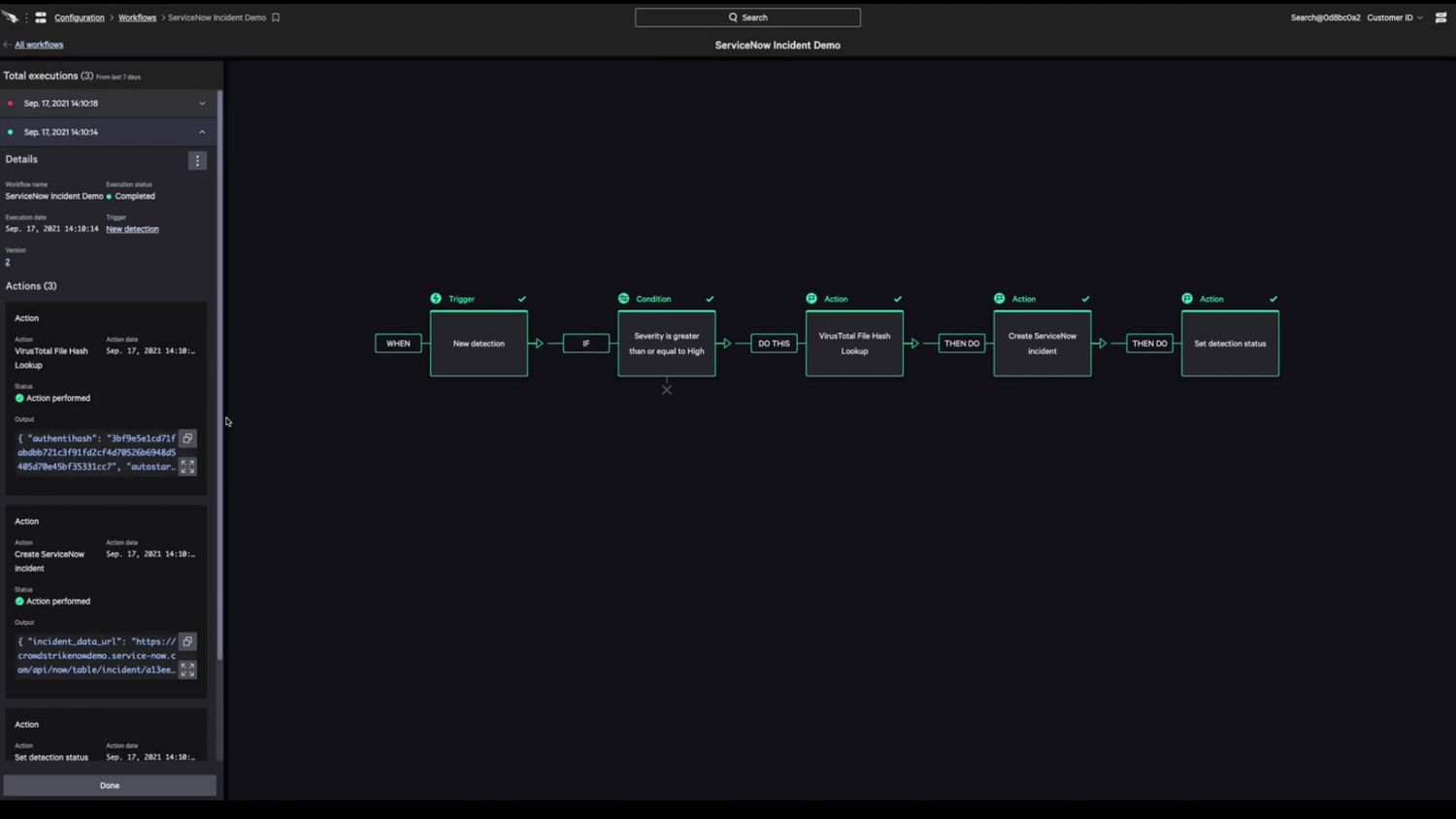The width and height of the screenshot is (1456, 819).
Task: Click the Falcon logo in the header
Action: tap(10, 17)
